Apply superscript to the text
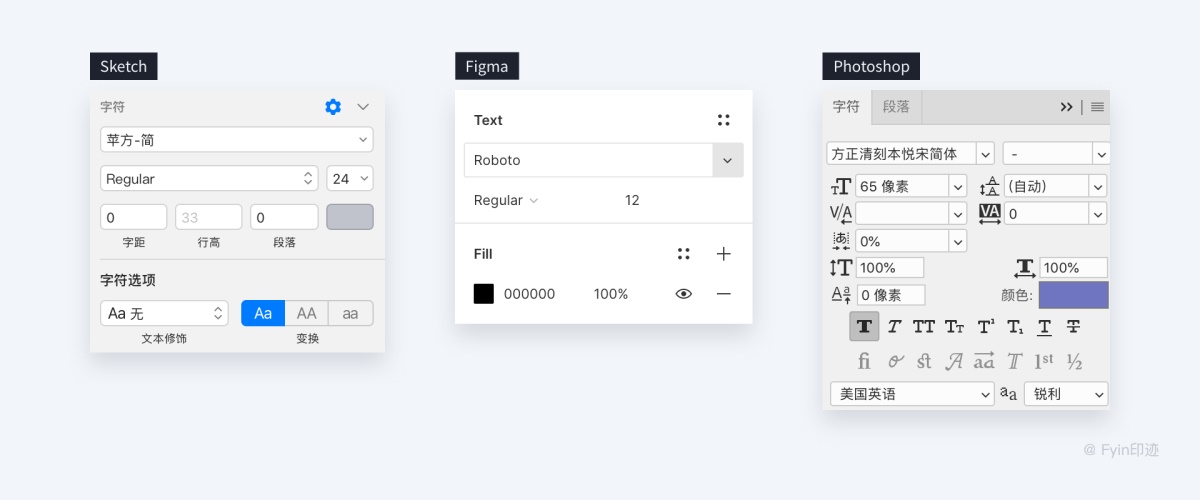1200x500 pixels. [x=985, y=326]
